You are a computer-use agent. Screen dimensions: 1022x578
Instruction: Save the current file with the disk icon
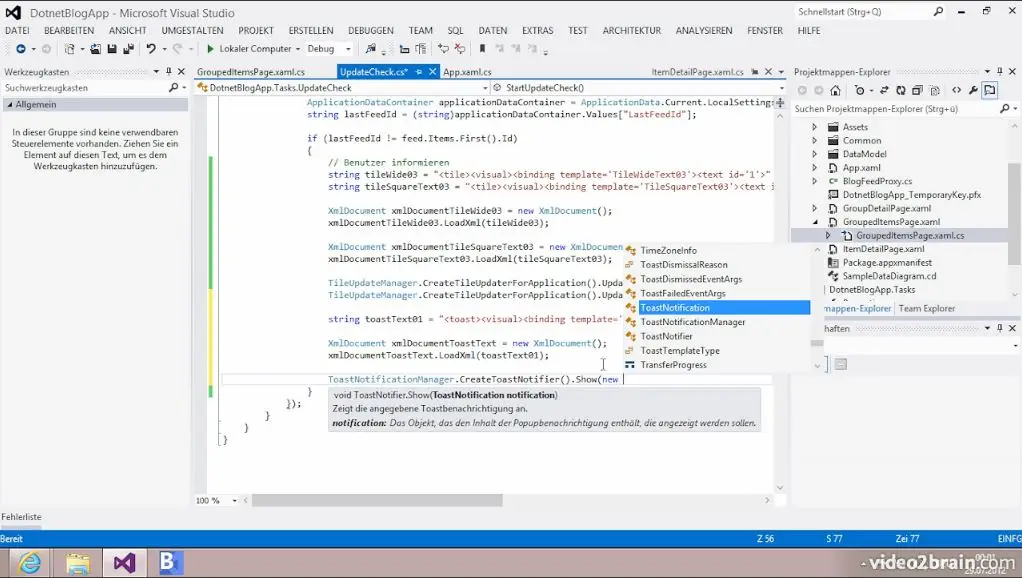[x=112, y=49]
